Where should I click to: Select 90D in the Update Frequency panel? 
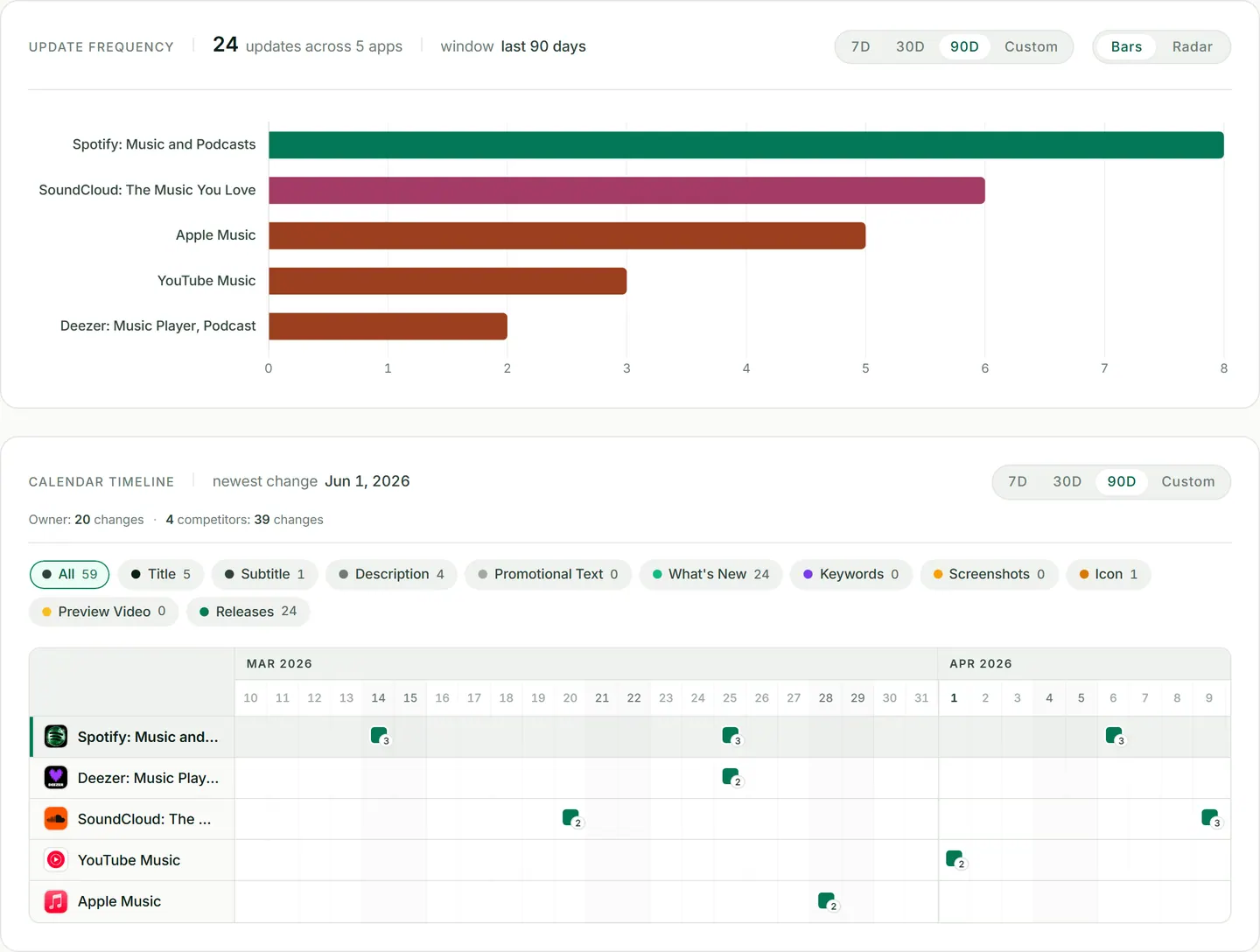pyautogui.click(x=964, y=47)
